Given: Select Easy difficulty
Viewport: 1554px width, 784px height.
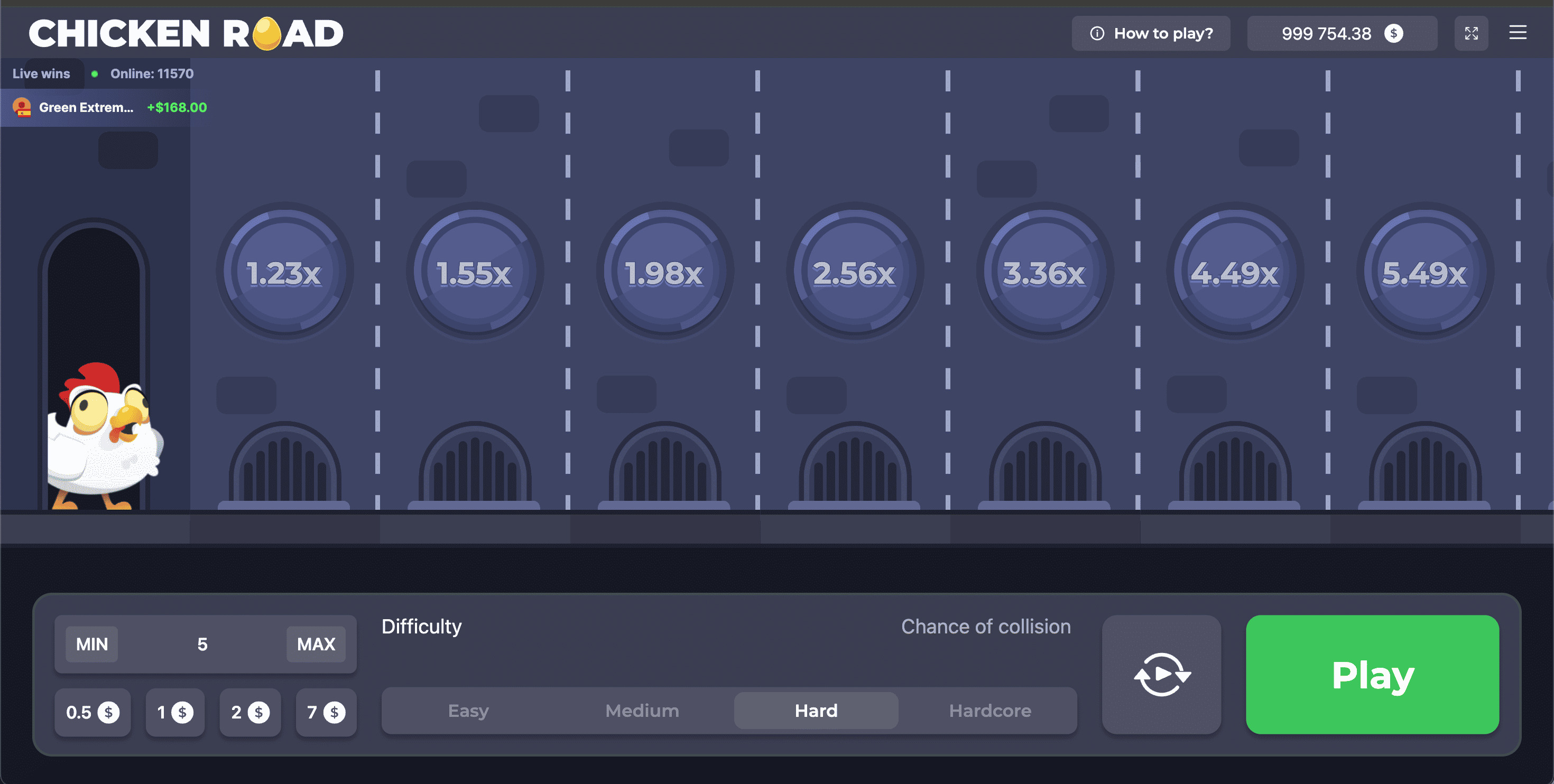Looking at the screenshot, I should (x=468, y=711).
